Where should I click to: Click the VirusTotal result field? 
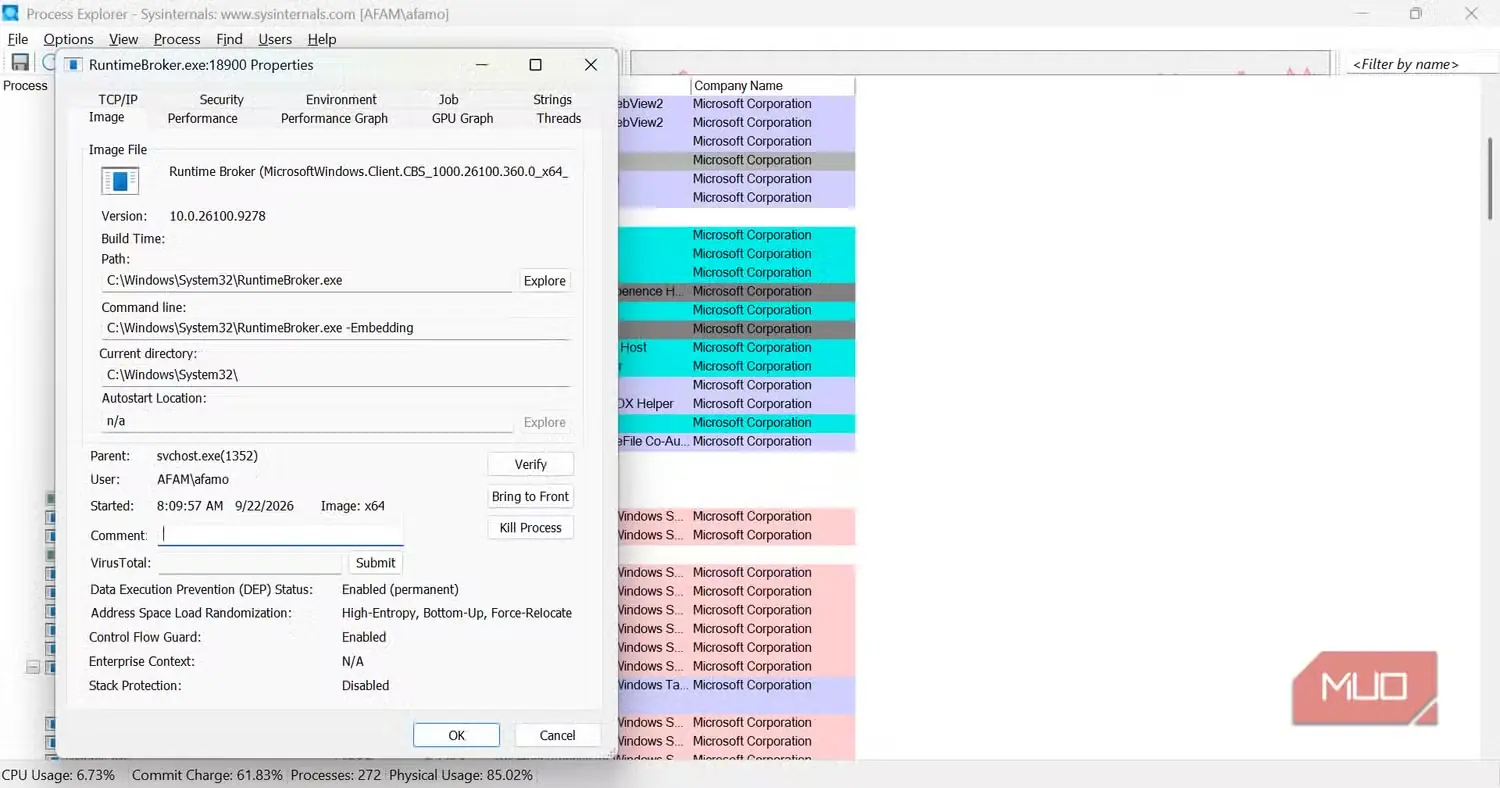(x=250, y=563)
